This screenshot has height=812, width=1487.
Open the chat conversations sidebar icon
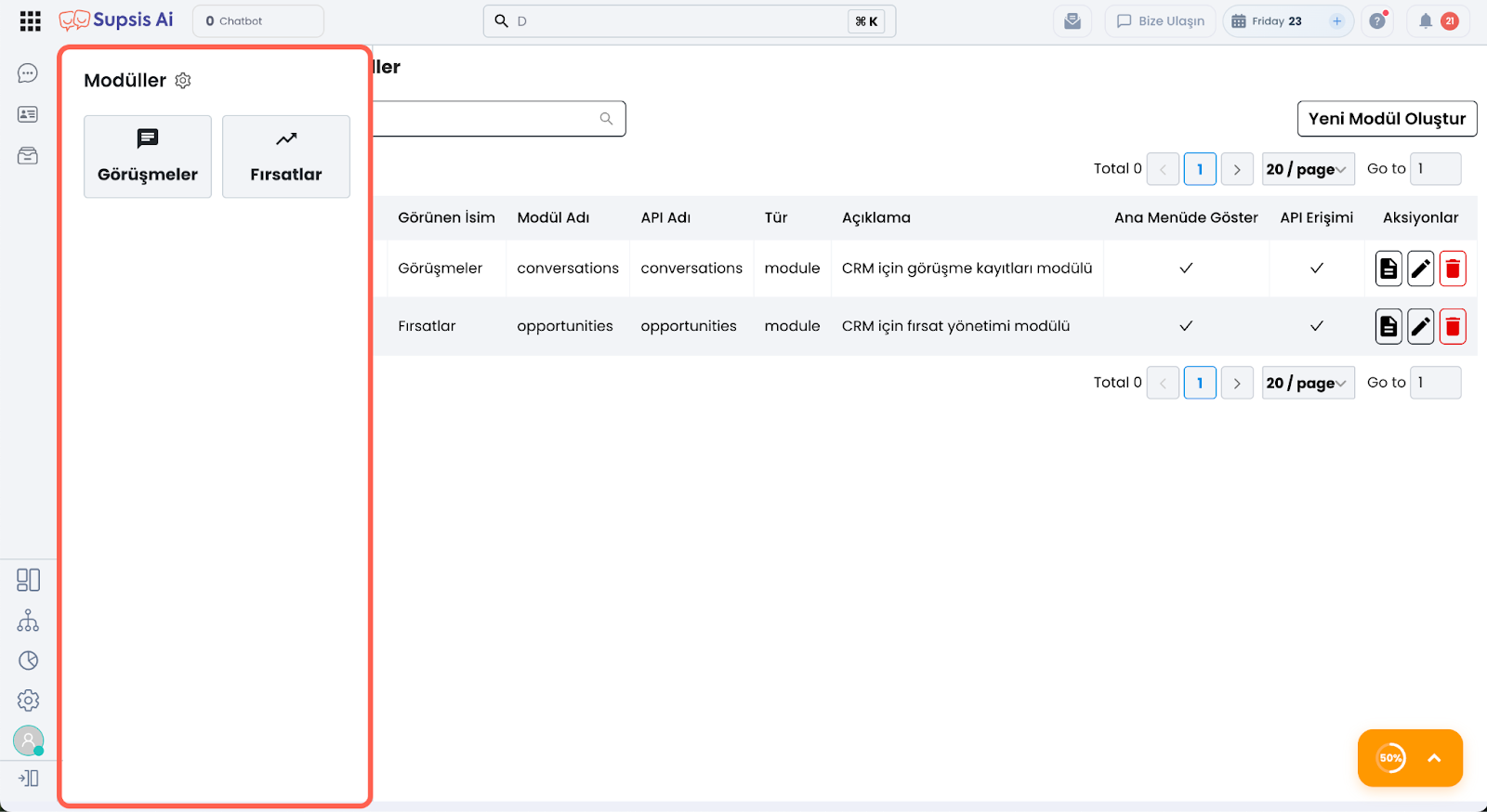[x=28, y=73]
